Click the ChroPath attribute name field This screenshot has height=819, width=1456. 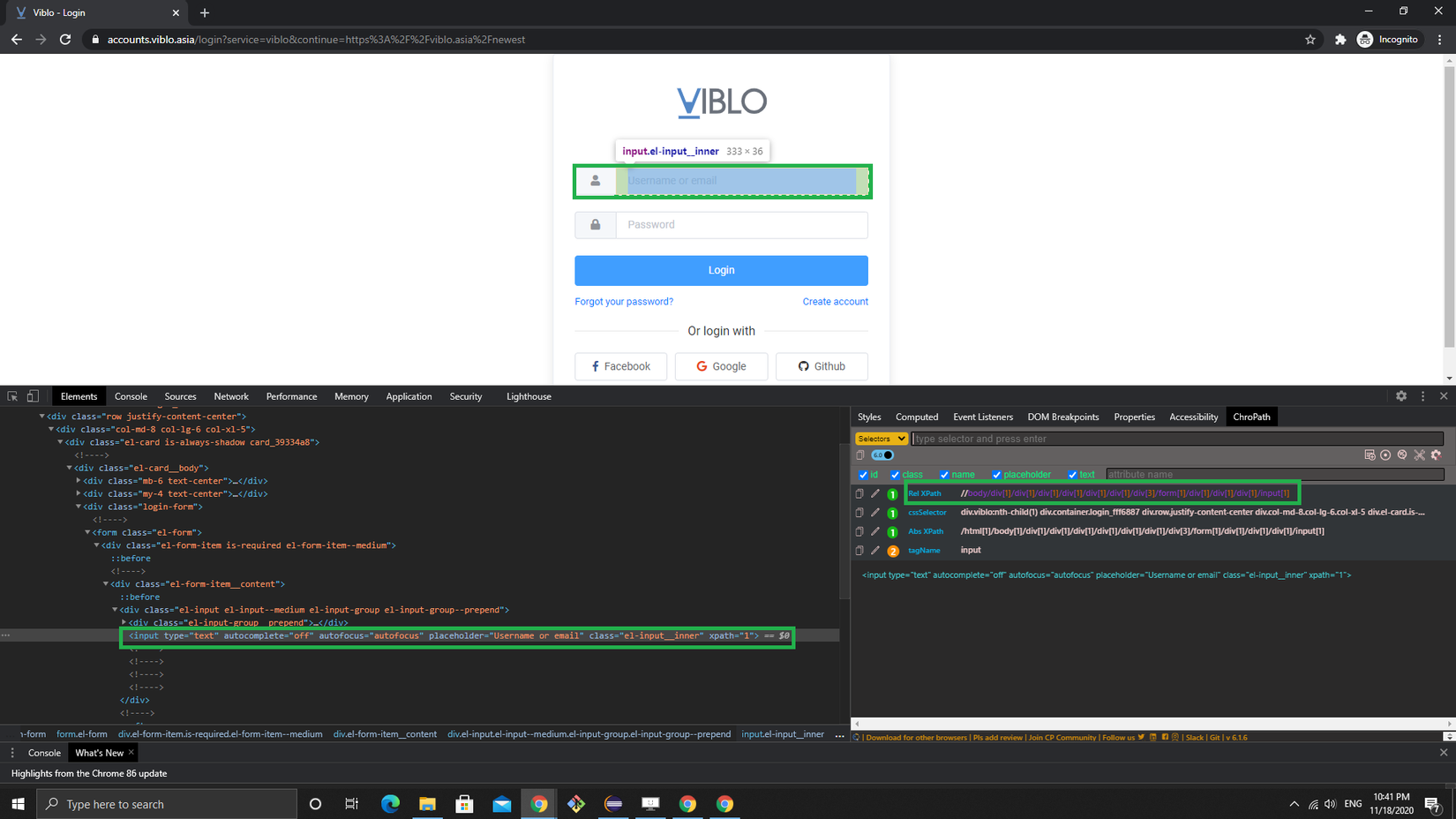point(1275,475)
